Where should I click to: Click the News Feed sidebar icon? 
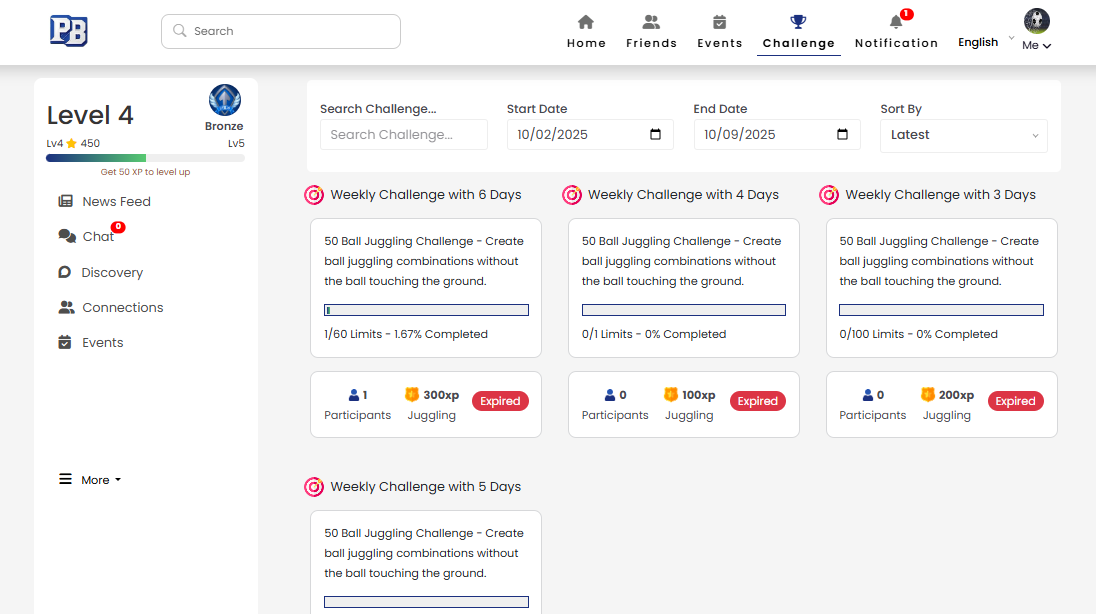(66, 201)
